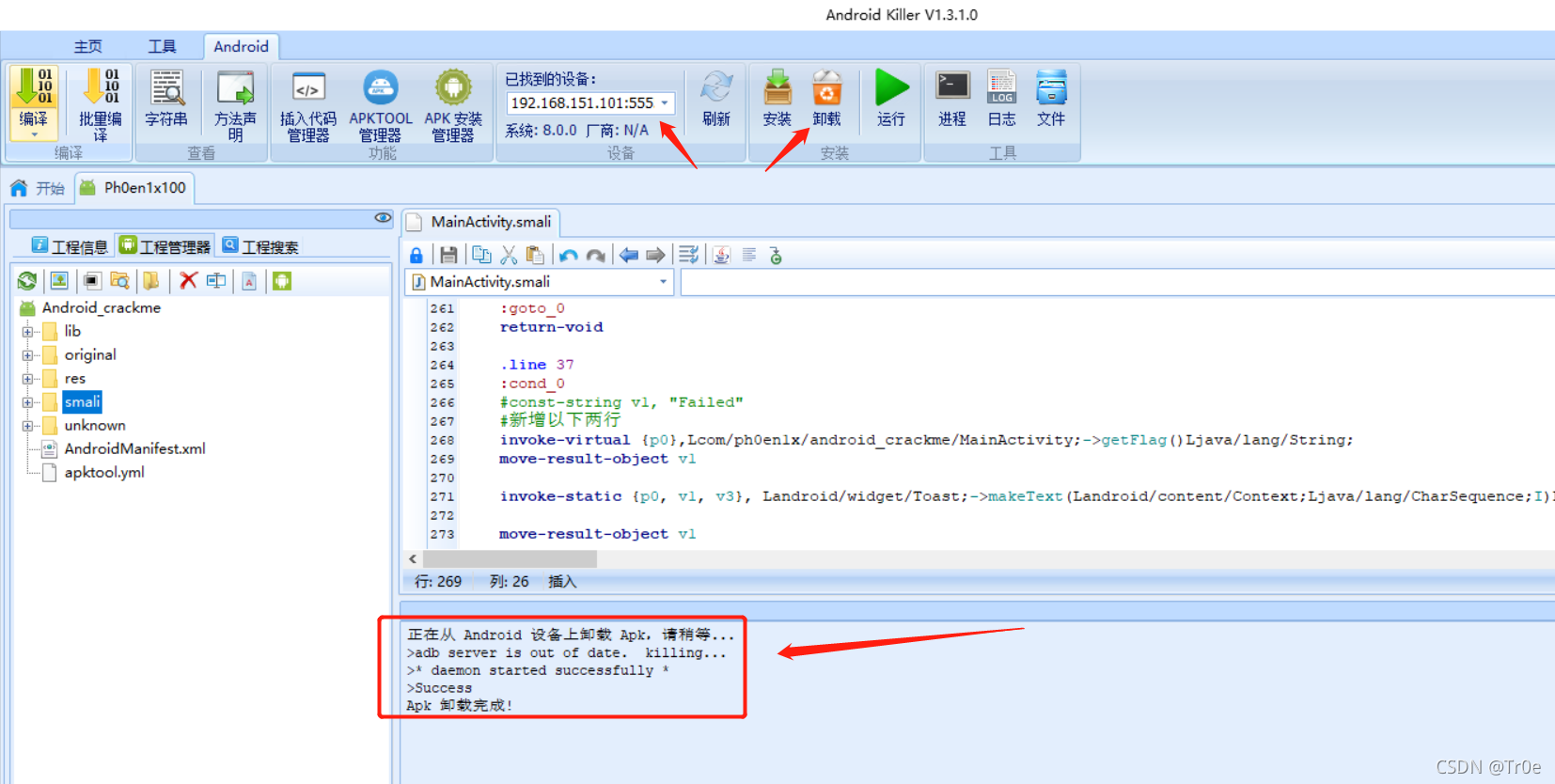
Task: Navigate back with the left arrow icon
Action: pyautogui.click(x=629, y=255)
